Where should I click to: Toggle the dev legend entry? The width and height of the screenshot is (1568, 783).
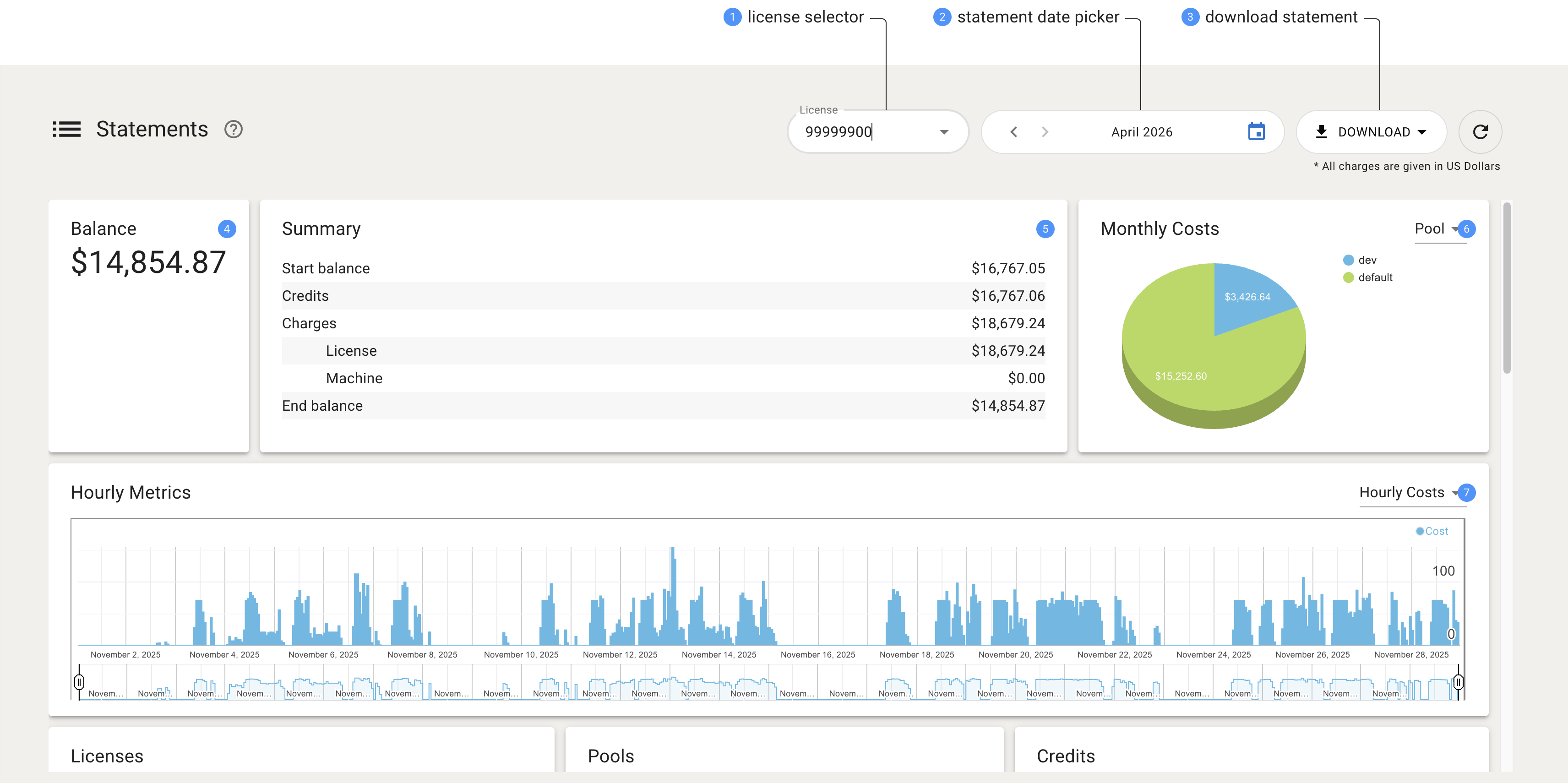[x=1360, y=260]
